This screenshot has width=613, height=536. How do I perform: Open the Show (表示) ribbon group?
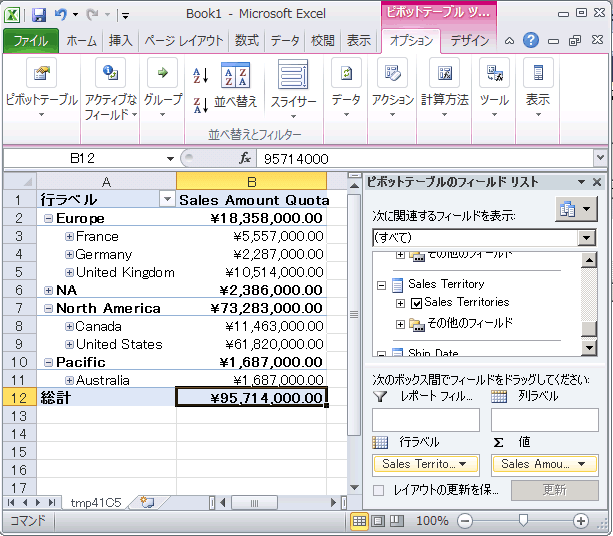(x=538, y=88)
